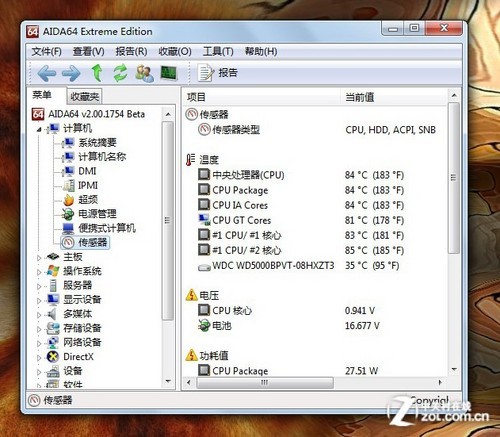Viewport: 500px width, 437px height.
Task: Switch to the 菜单 tab
Action: click(42, 95)
